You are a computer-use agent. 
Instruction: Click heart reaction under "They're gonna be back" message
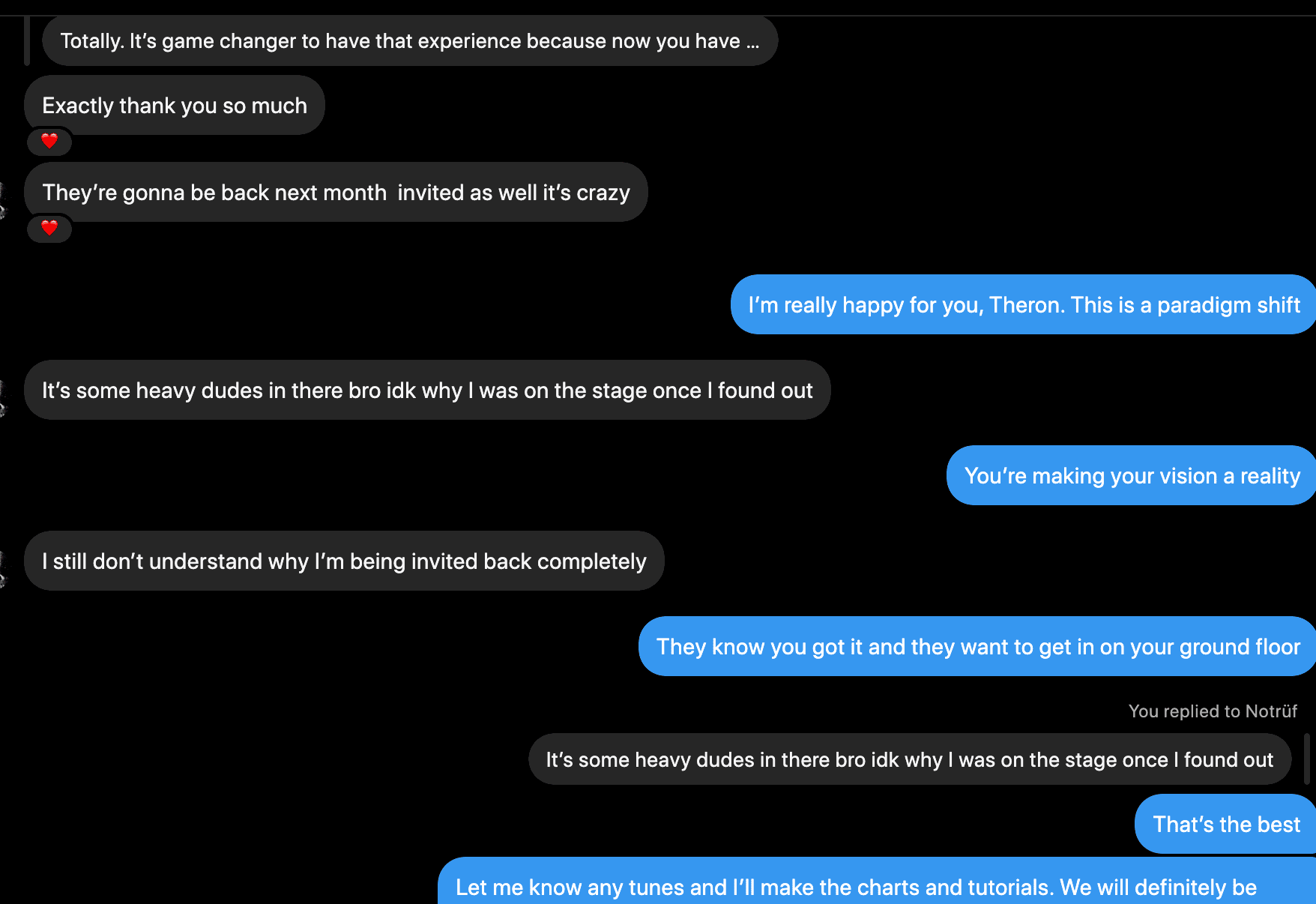pos(49,228)
